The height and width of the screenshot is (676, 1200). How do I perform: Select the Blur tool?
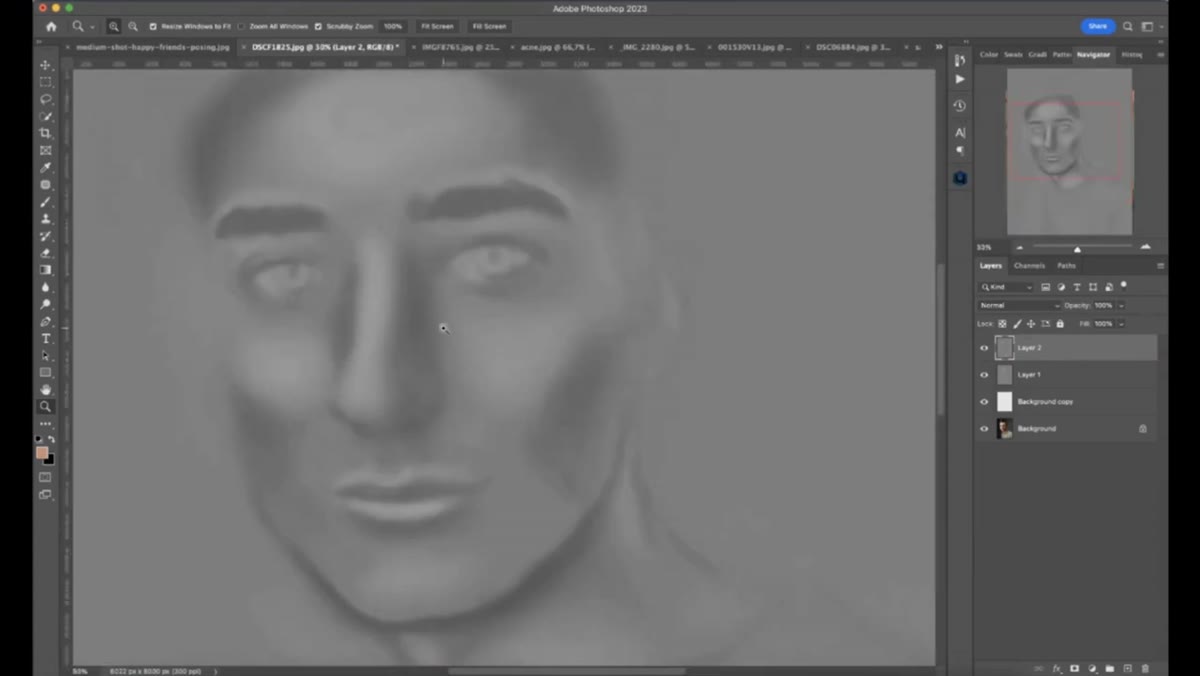pyautogui.click(x=45, y=287)
